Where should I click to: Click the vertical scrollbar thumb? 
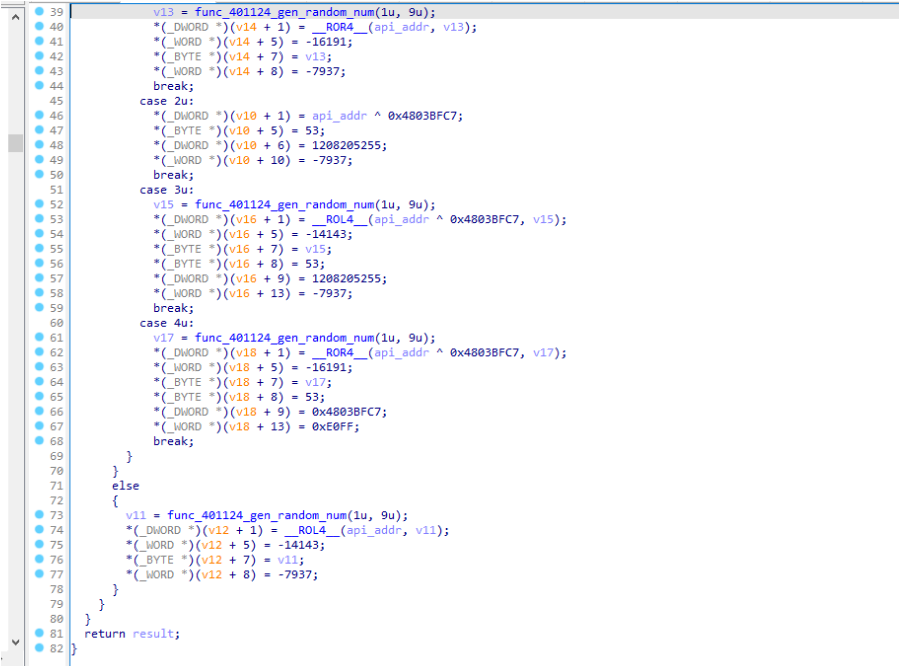15,142
